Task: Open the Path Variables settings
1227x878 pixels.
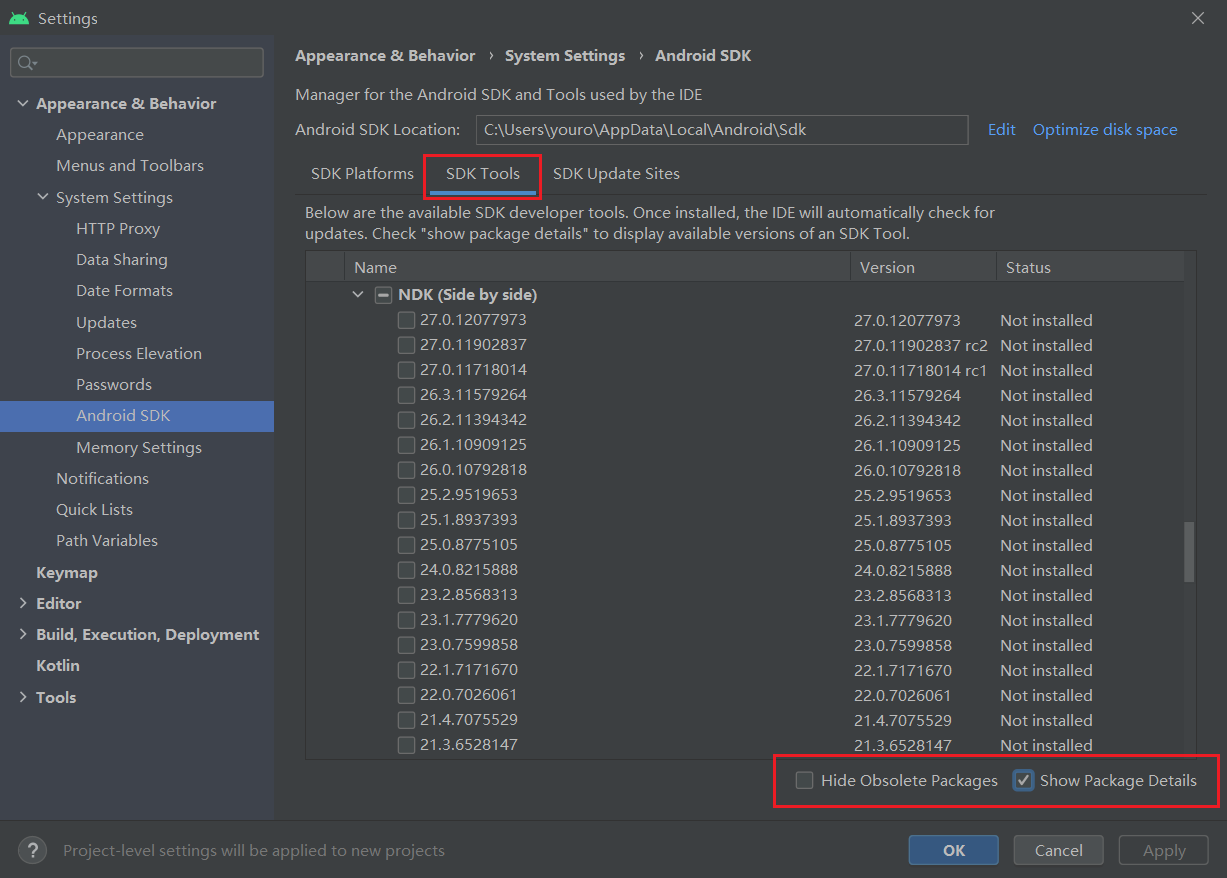Action: point(107,541)
